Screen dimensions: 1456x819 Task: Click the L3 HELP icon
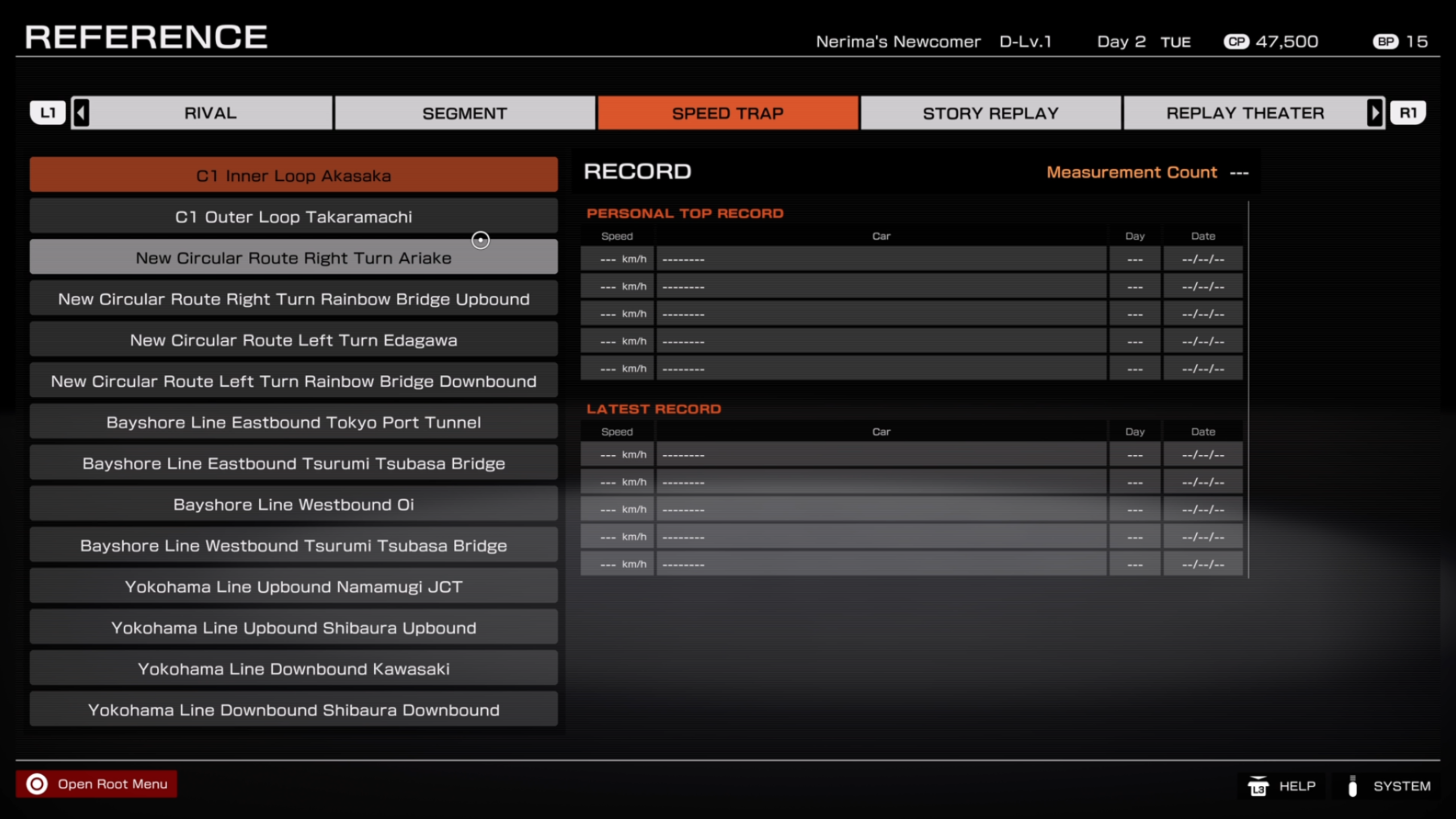pos(1258,787)
